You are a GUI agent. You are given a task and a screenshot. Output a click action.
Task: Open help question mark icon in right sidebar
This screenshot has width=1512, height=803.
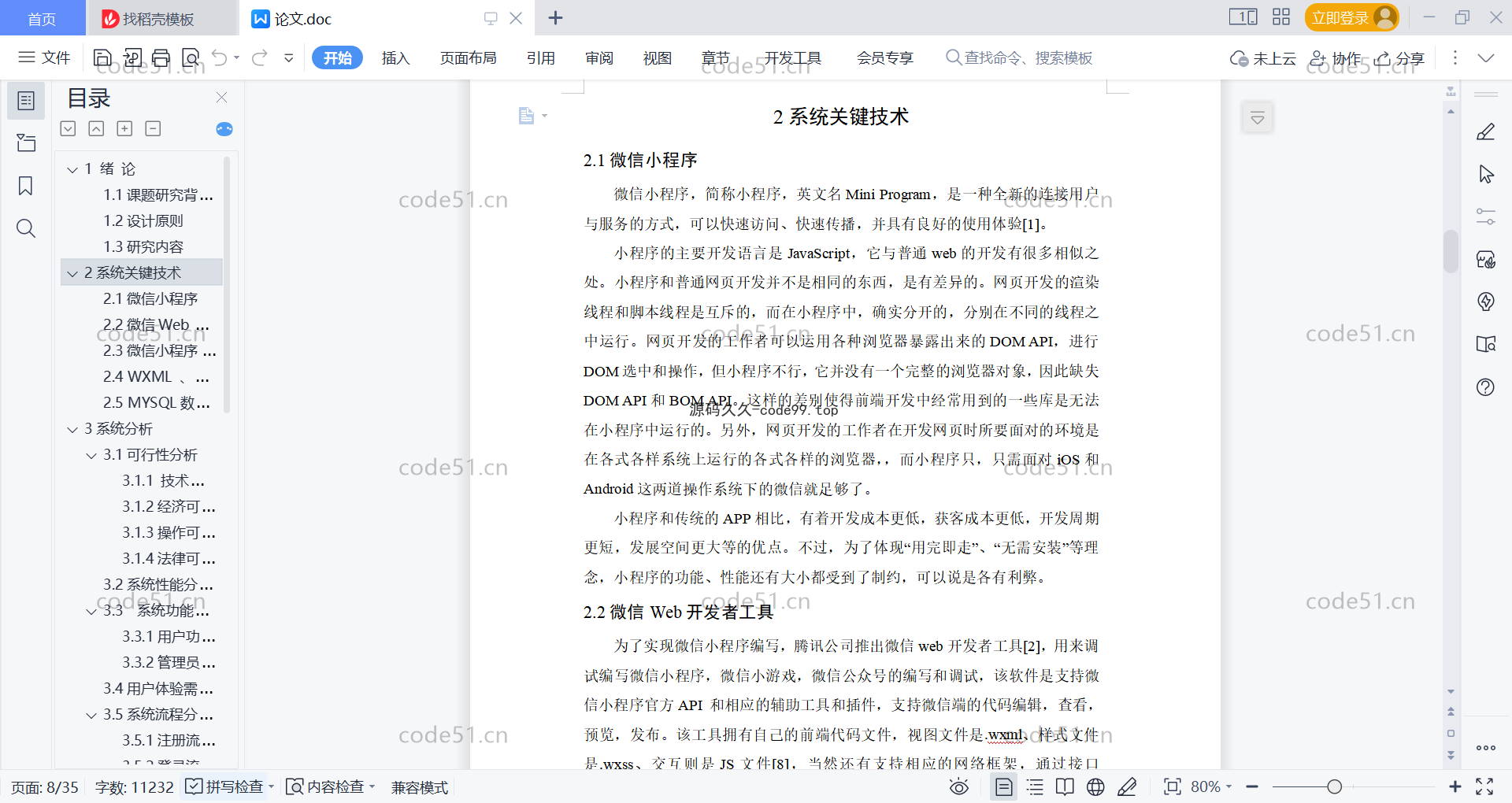(1486, 387)
